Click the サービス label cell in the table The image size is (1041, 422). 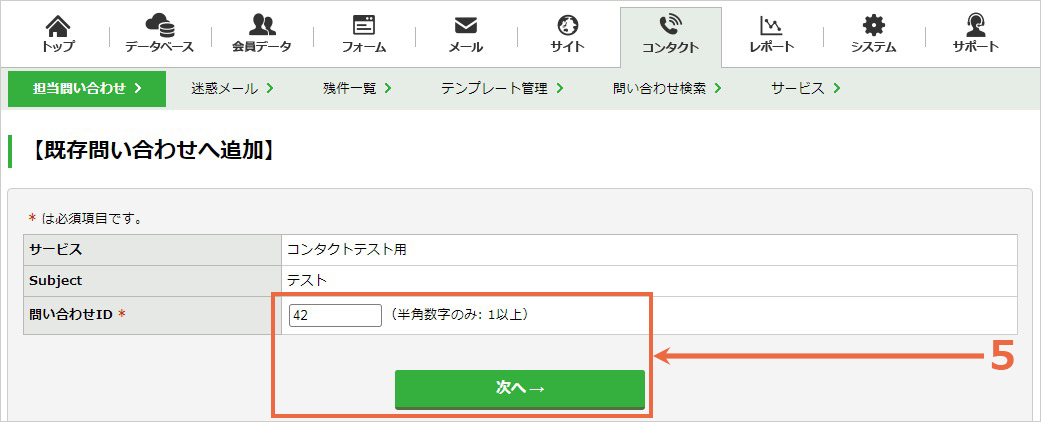[x=152, y=250]
